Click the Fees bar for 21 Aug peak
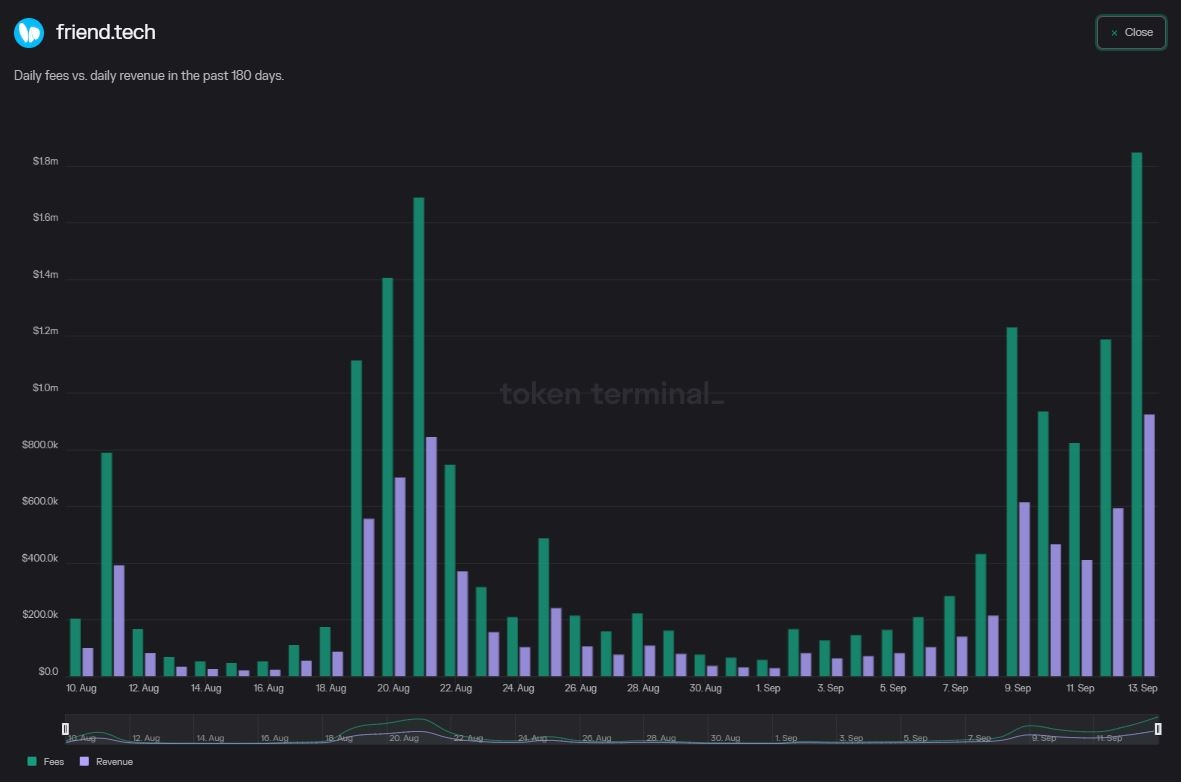Viewport: 1181px width, 782px height. [x=419, y=436]
